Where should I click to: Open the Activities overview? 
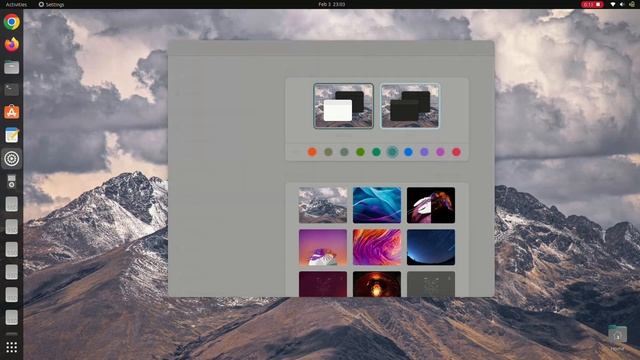pos(16,4)
